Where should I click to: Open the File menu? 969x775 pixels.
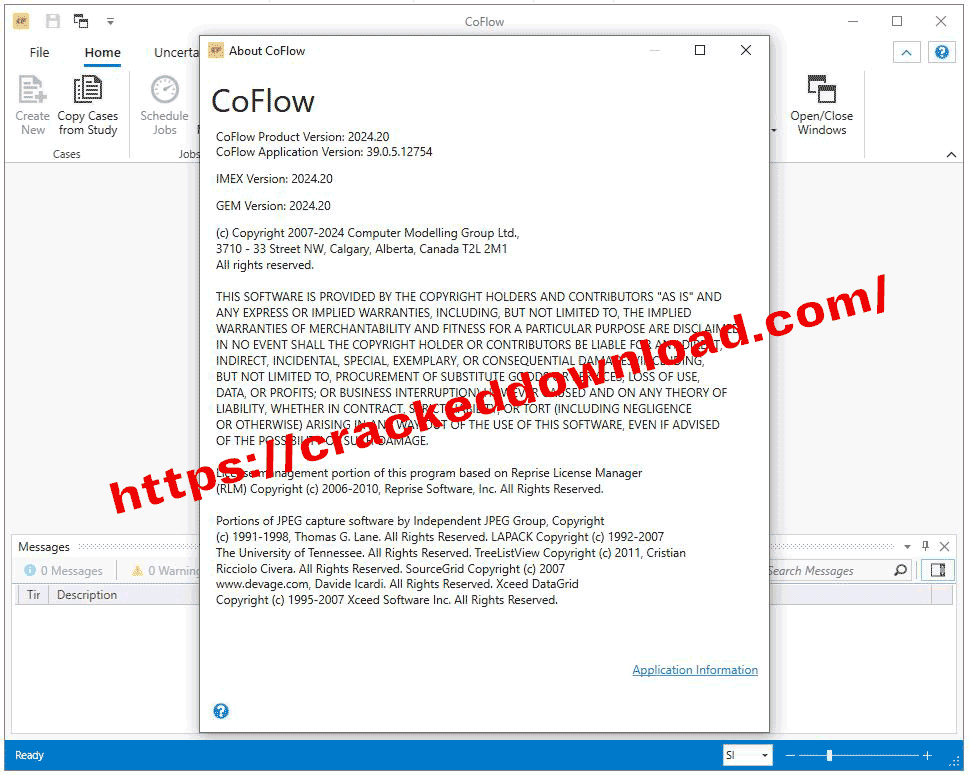39,53
